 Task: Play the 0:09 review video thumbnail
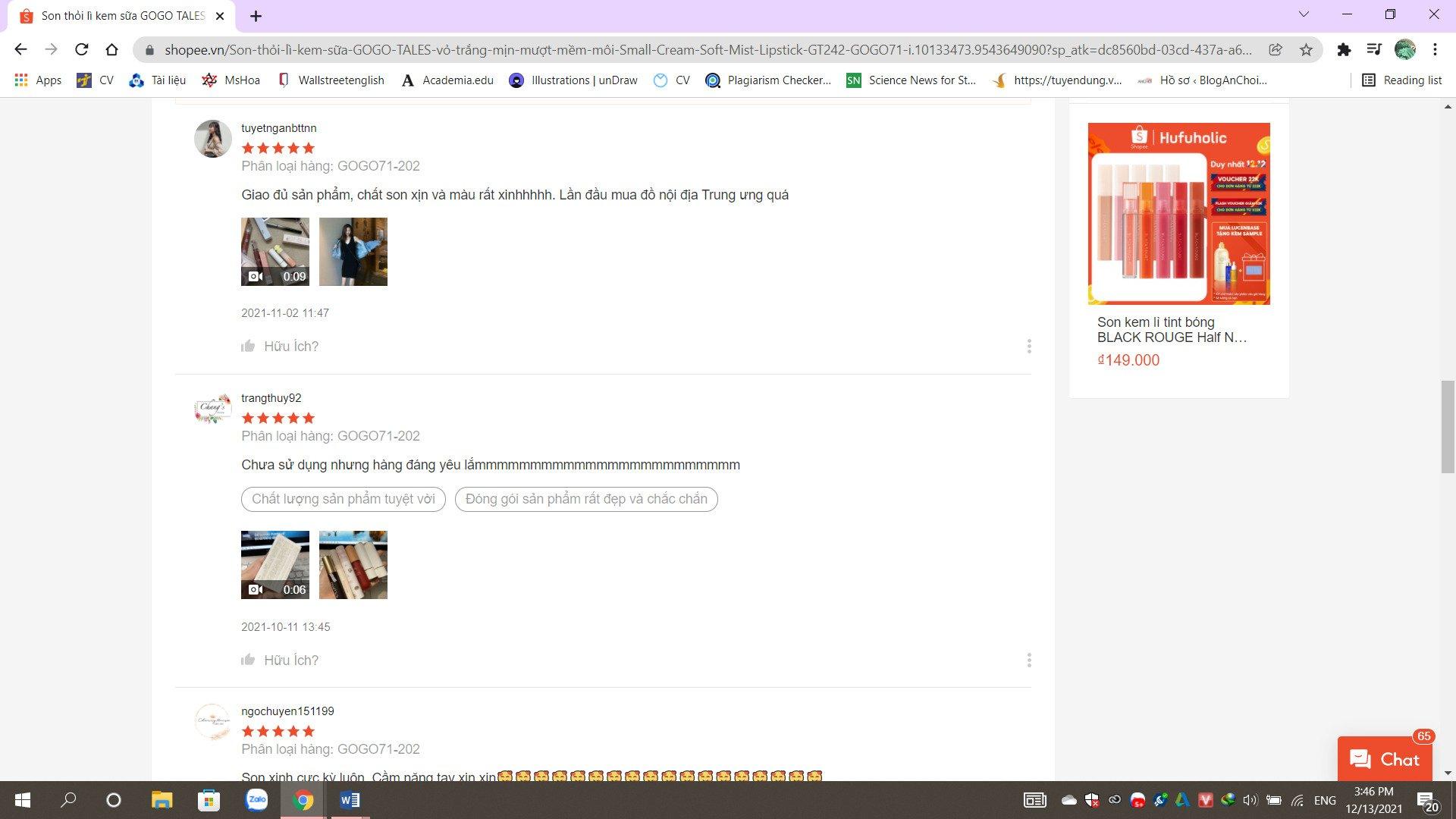pos(275,252)
